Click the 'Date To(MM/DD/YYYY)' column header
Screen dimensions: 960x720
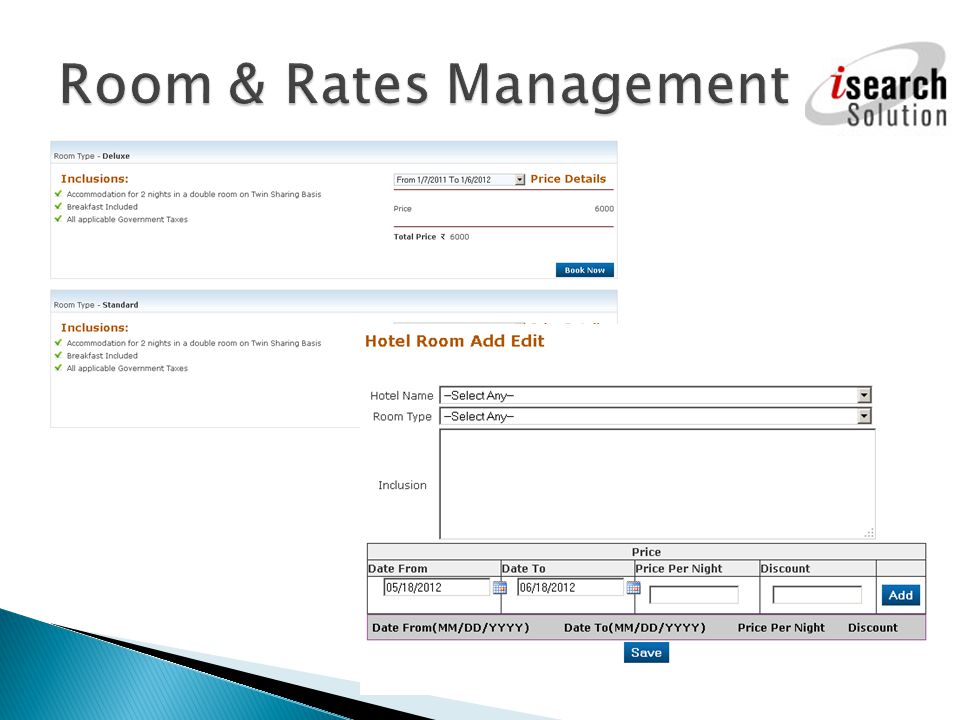point(635,628)
